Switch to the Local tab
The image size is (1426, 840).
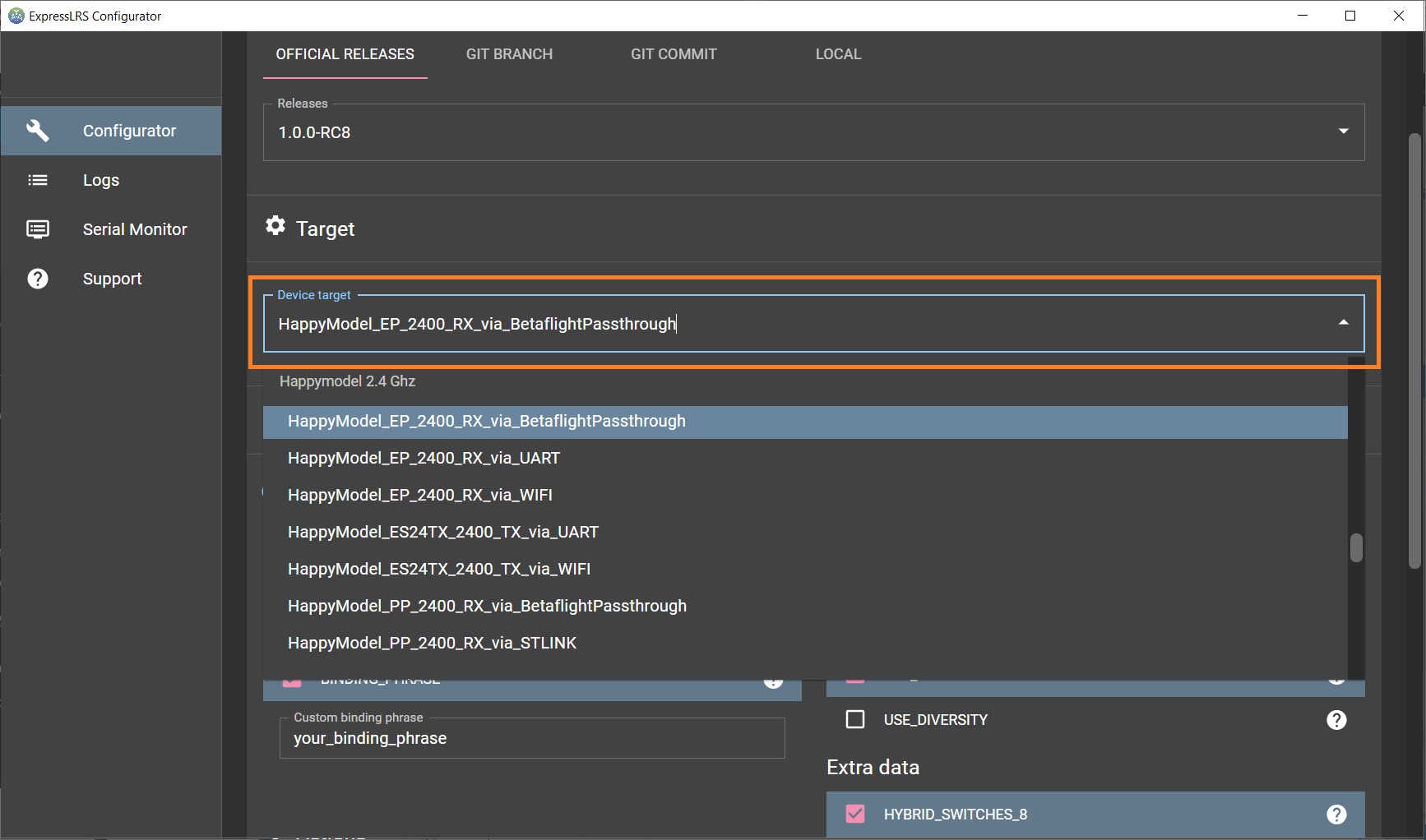coord(838,54)
